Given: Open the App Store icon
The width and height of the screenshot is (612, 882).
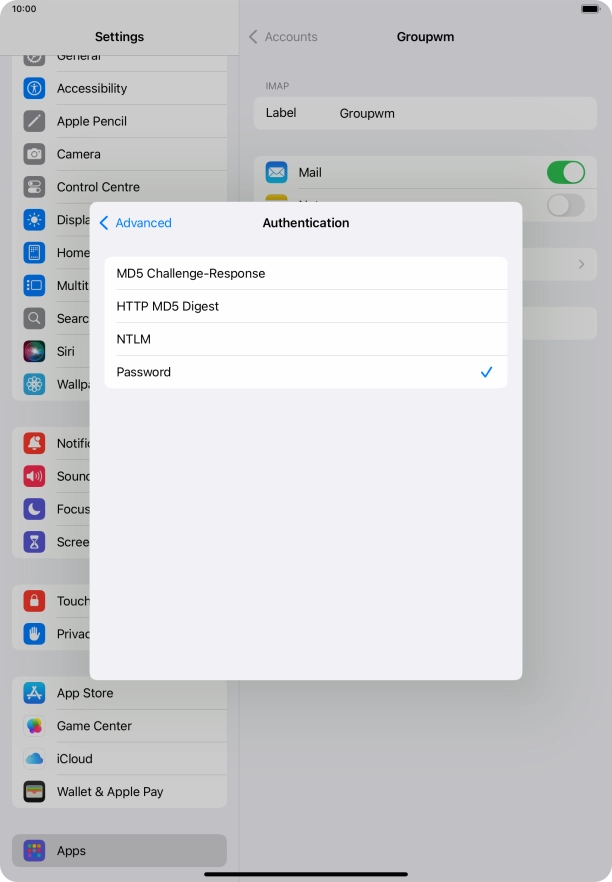Looking at the screenshot, I should (x=35, y=693).
